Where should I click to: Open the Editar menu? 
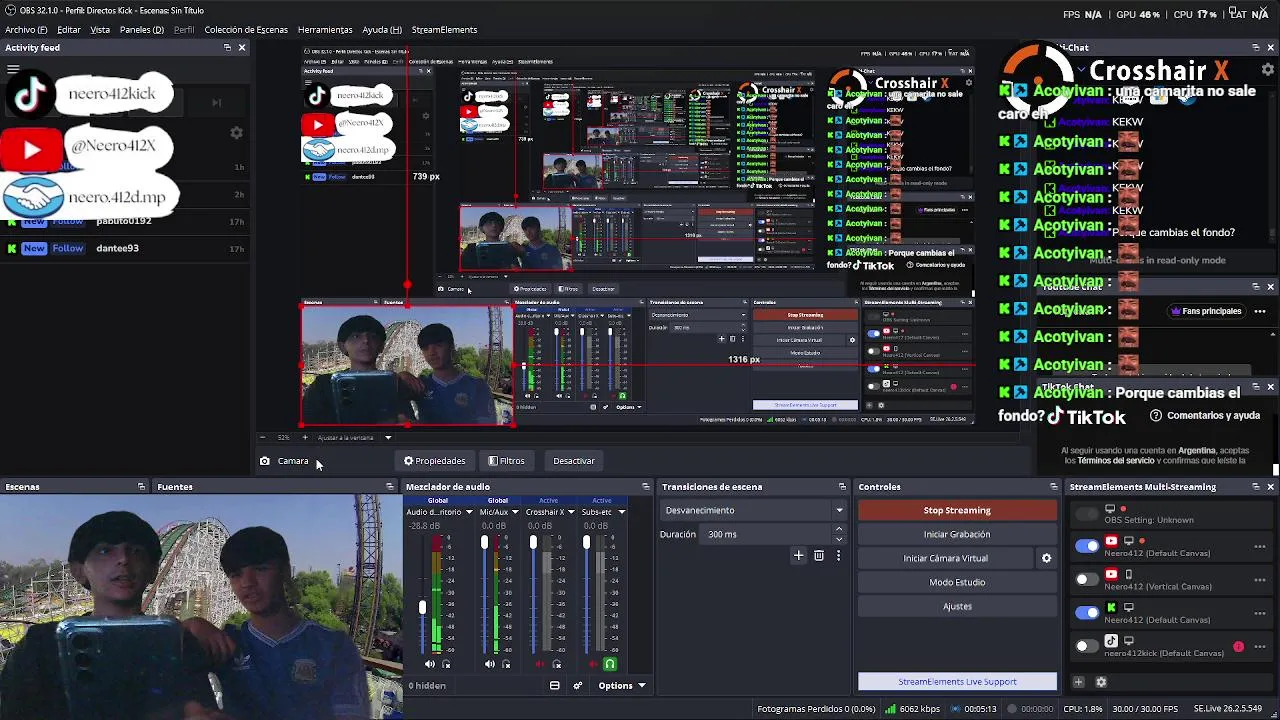click(69, 30)
